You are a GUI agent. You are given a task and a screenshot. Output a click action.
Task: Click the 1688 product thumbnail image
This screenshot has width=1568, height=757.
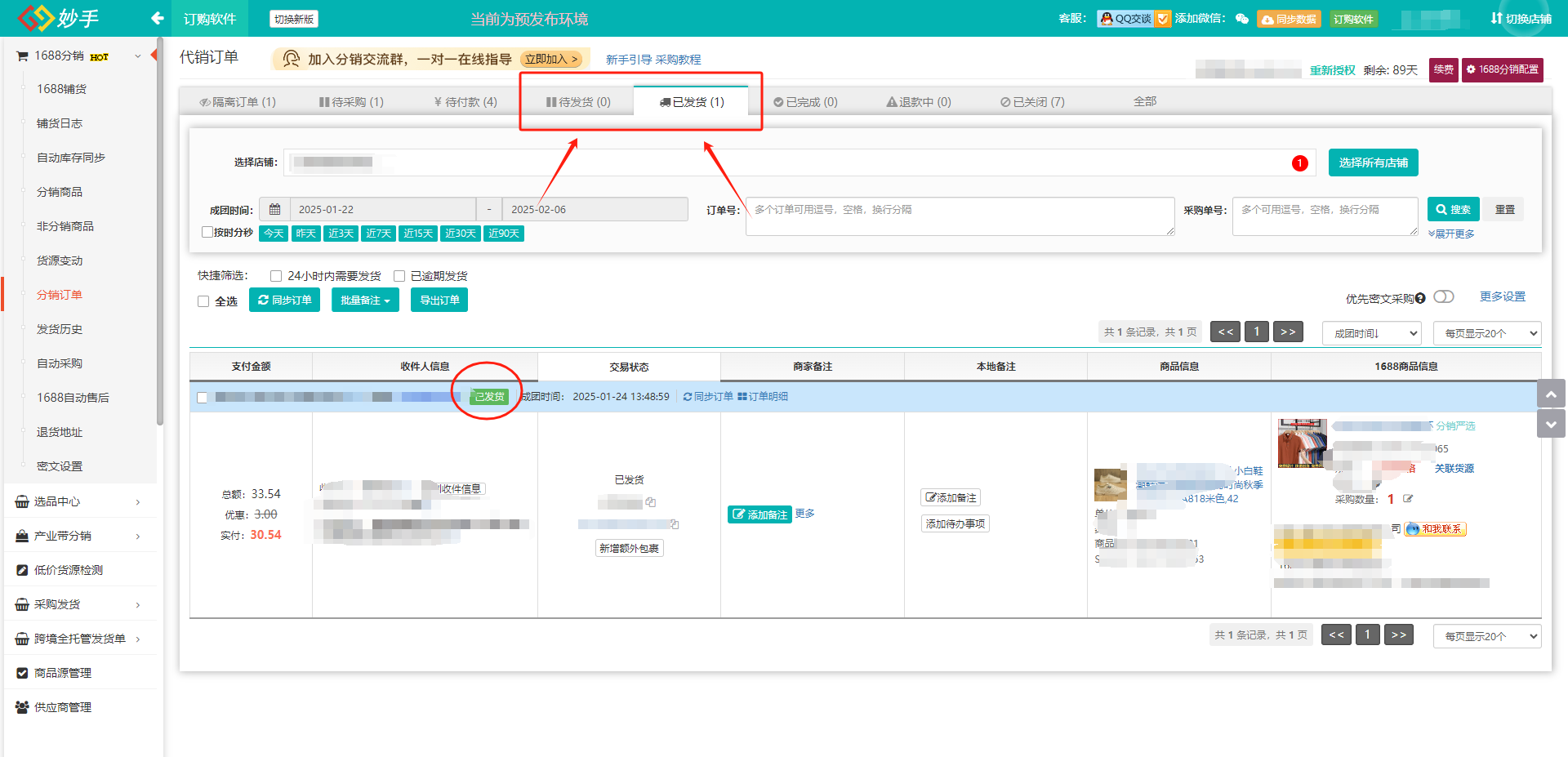[1302, 443]
